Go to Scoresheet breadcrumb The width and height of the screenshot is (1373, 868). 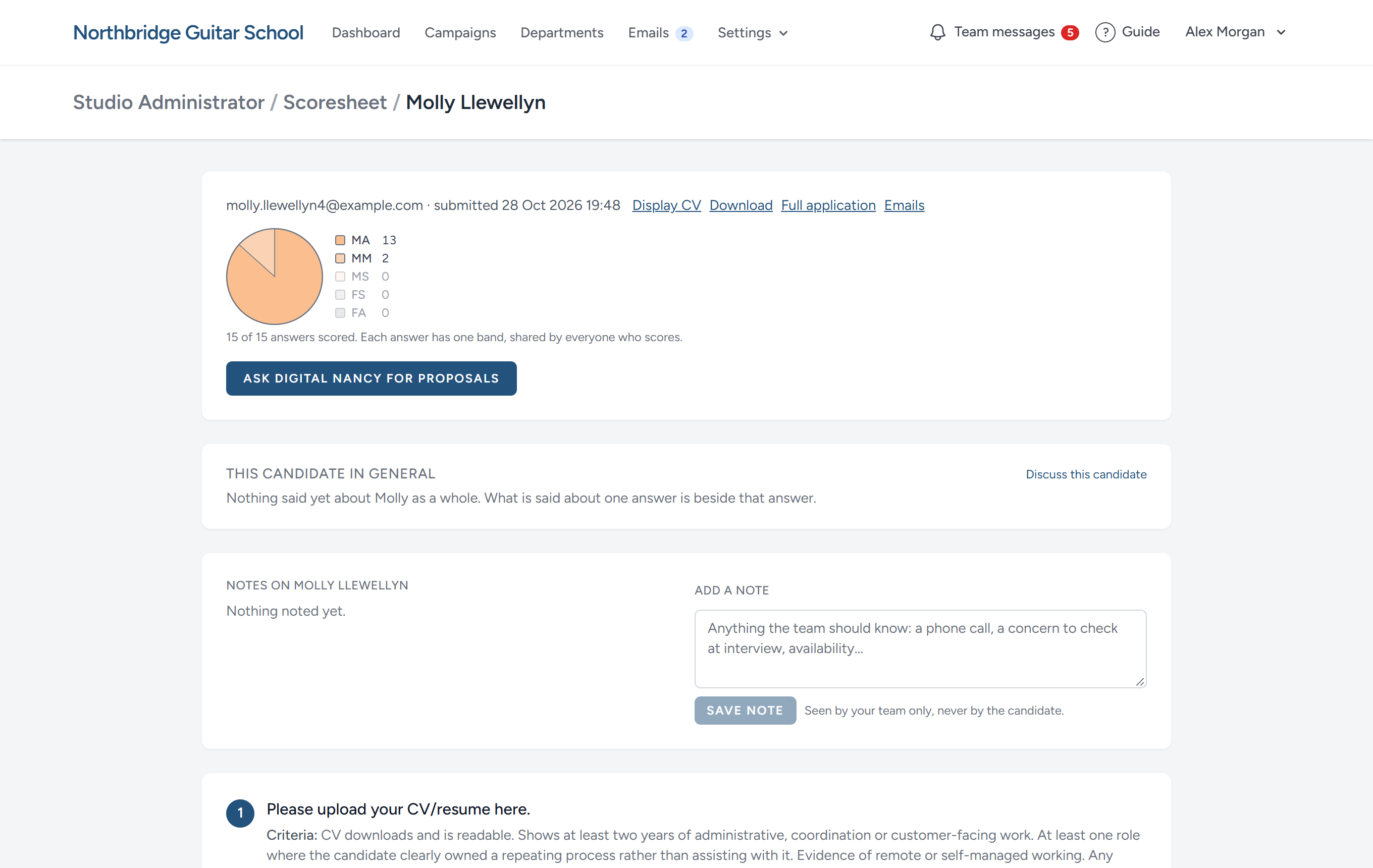pyautogui.click(x=335, y=102)
